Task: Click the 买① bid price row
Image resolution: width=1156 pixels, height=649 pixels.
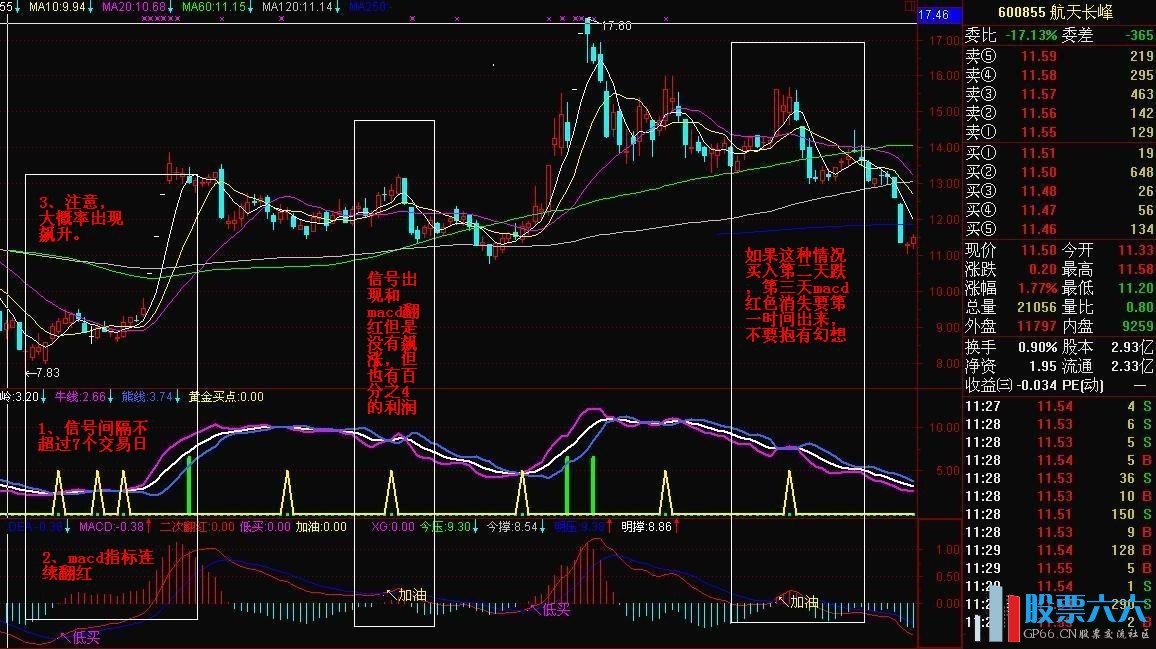Action: click(x=1058, y=153)
